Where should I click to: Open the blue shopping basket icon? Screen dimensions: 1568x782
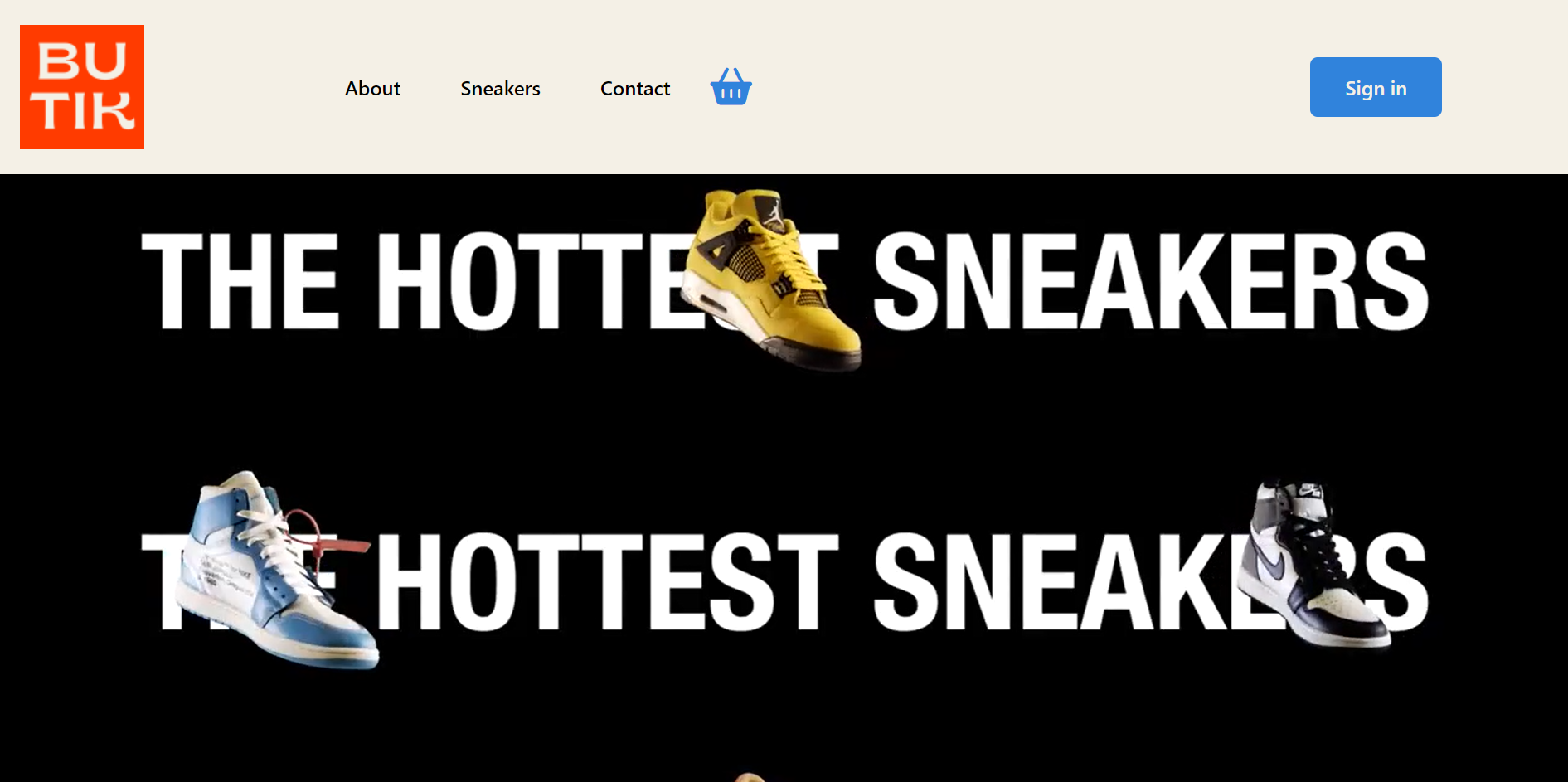point(731,87)
